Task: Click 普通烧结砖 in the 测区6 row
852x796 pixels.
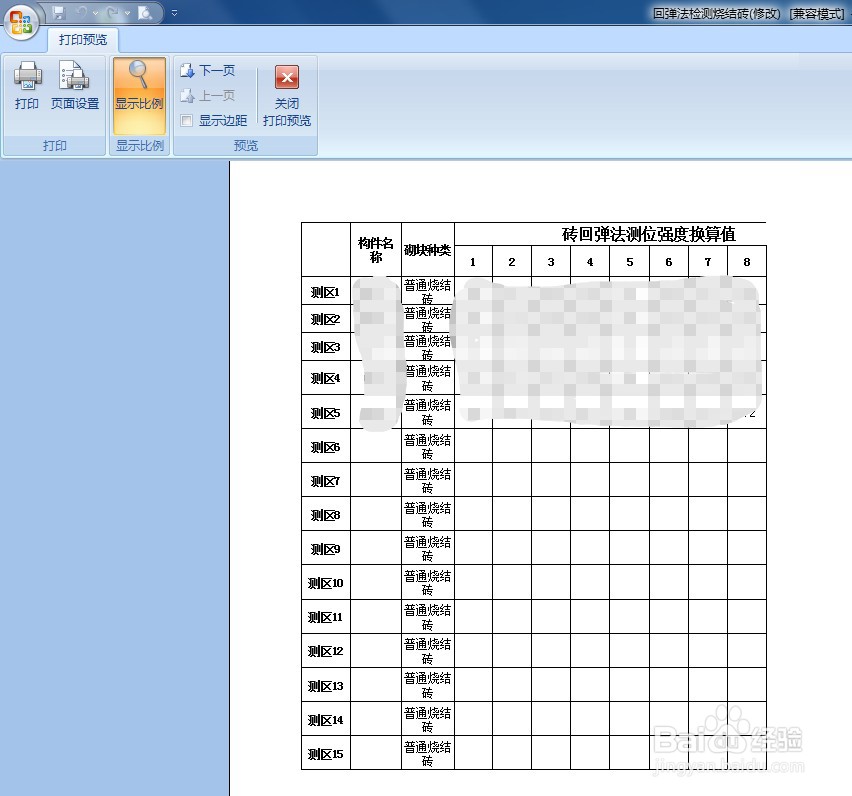Action: pyautogui.click(x=428, y=447)
